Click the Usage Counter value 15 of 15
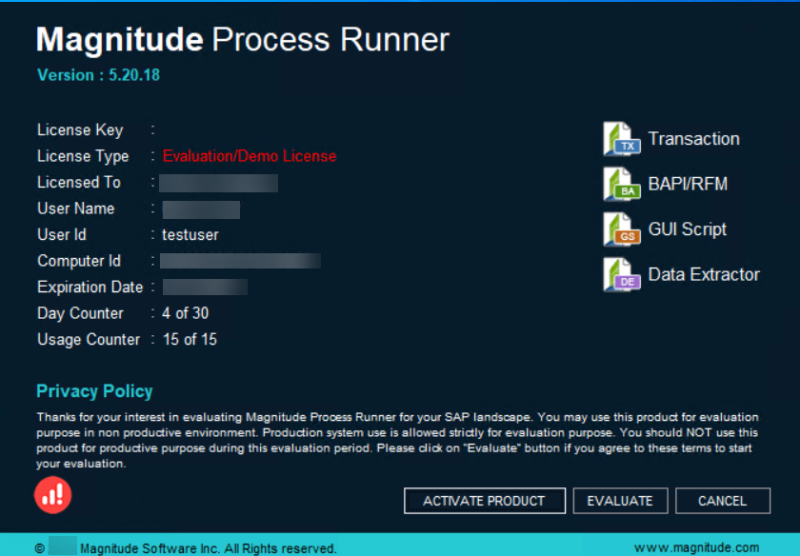 tap(189, 339)
